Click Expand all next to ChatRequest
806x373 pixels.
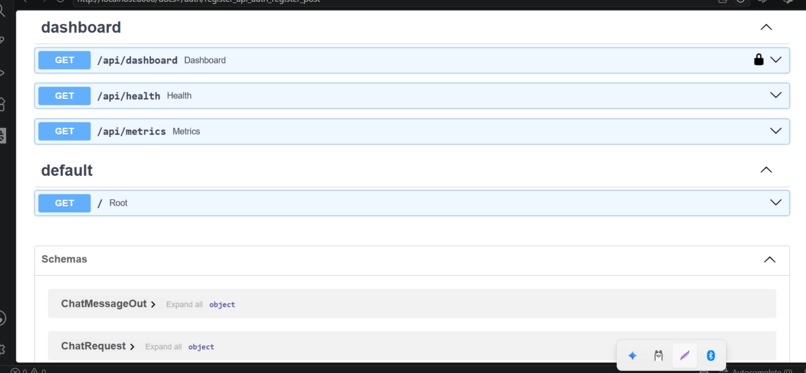[x=163, y=347]
